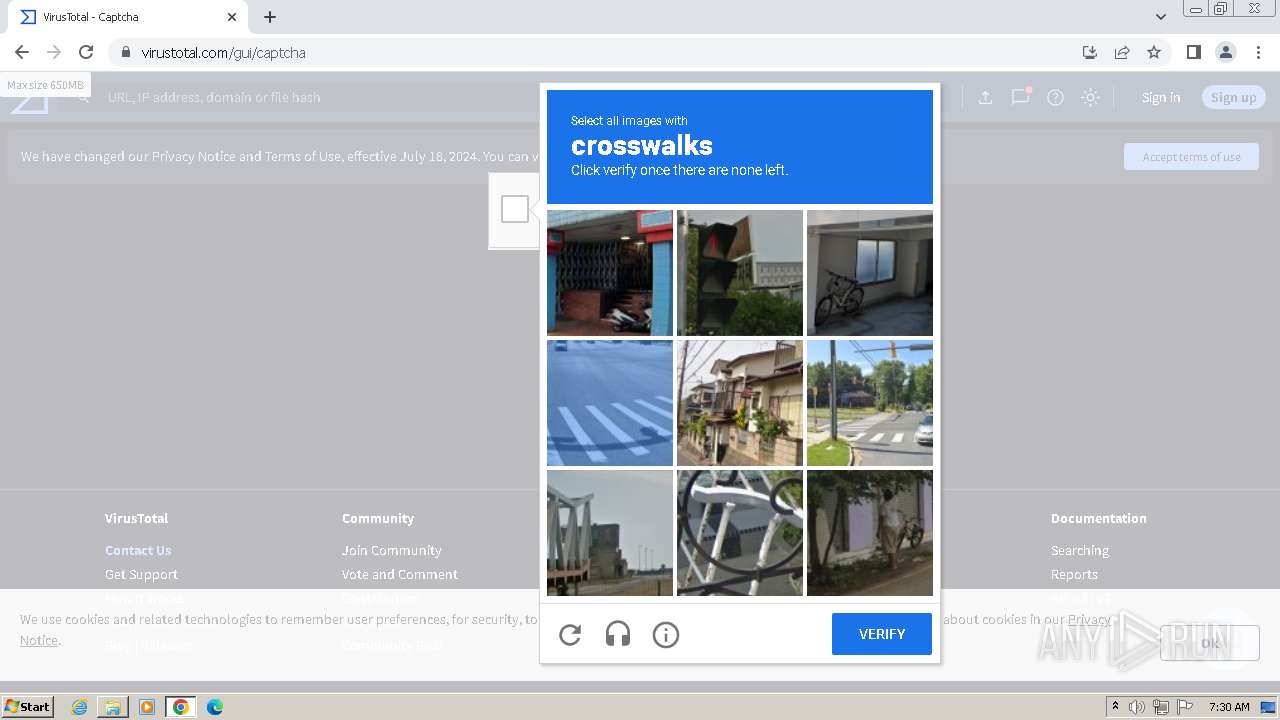Click the install app icon in address bar

click(x=1090, y=52)
